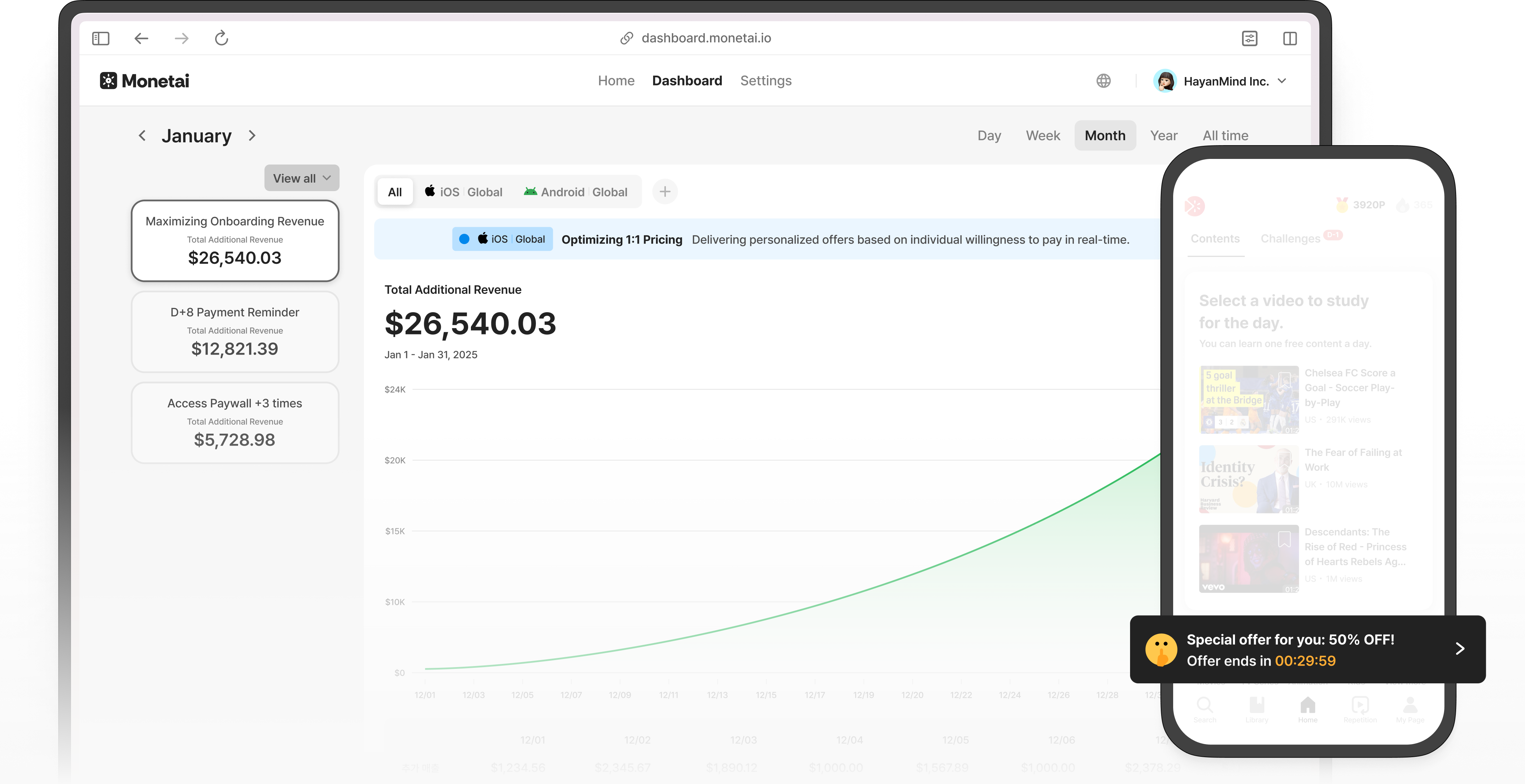The image size is (1525, 784).
Task: Open the View all dropdown
Action: point(301,178)
